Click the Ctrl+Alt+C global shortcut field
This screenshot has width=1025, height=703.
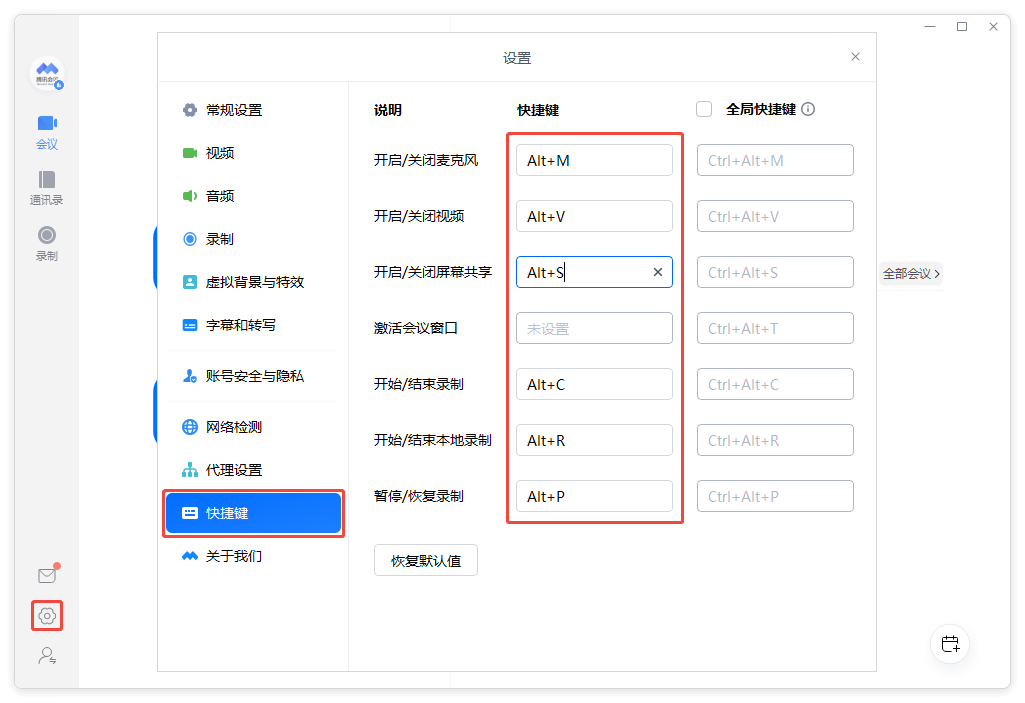point(775,385)
